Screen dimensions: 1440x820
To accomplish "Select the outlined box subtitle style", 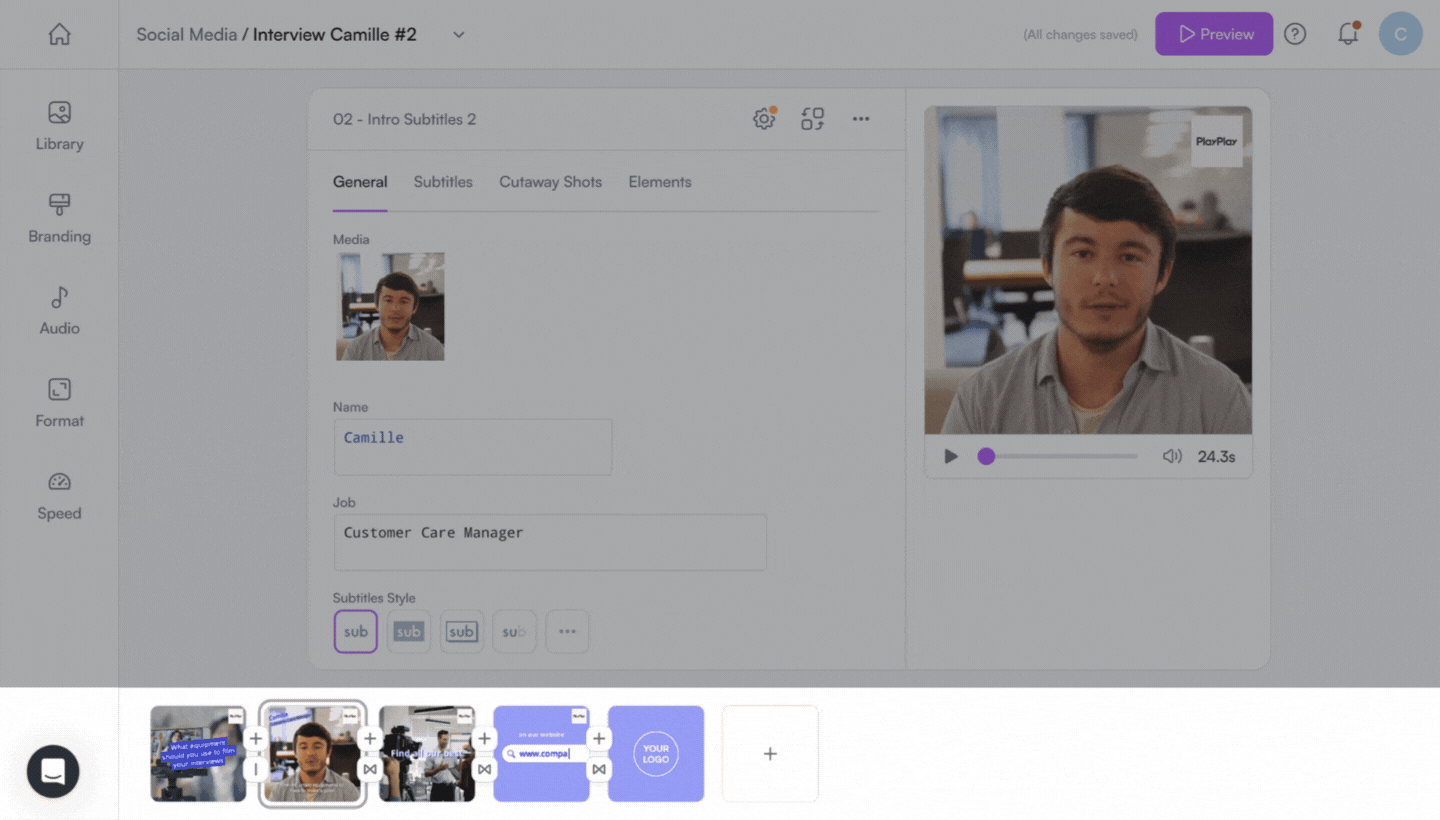I will (461, 632).
